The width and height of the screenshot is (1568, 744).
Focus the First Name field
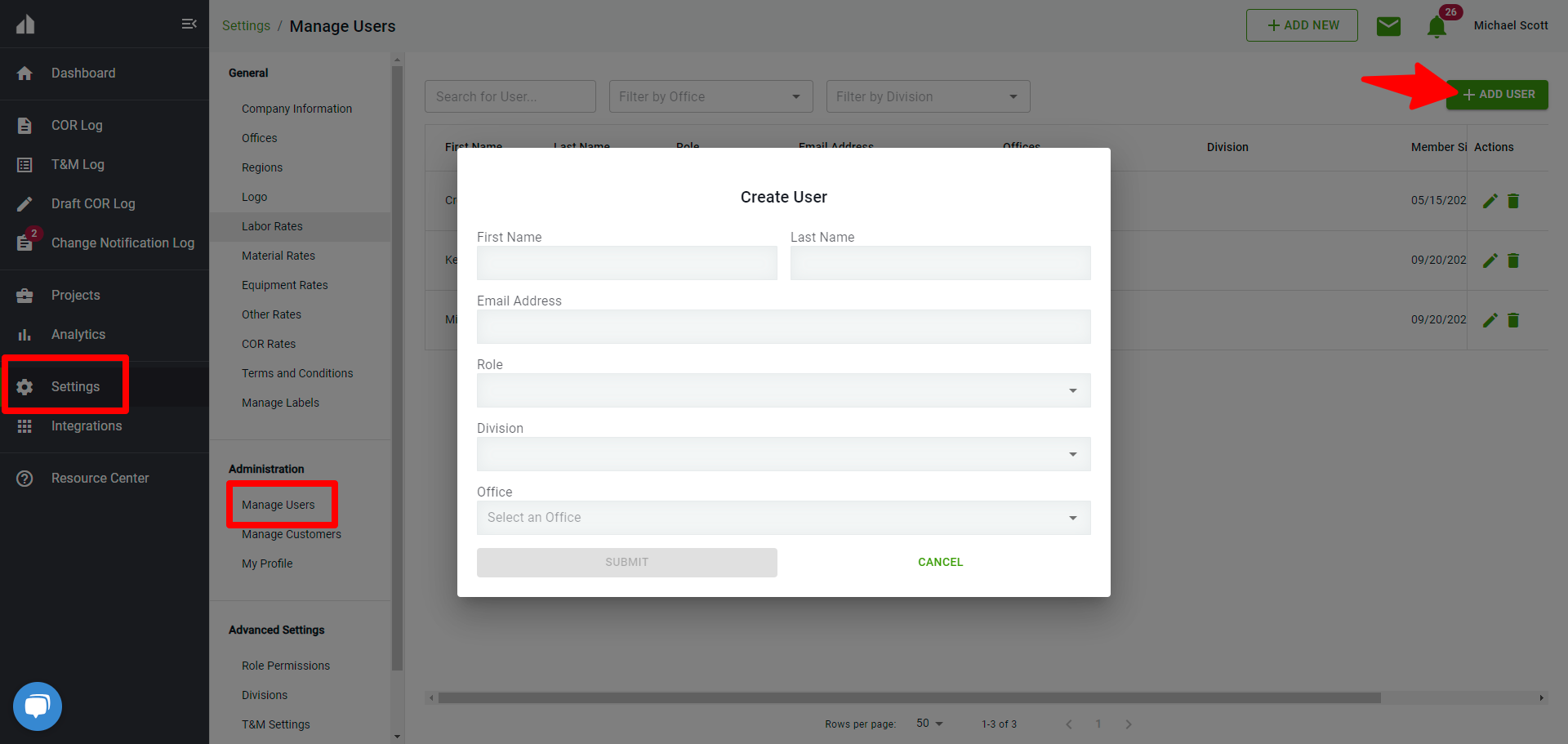[627, 263]
